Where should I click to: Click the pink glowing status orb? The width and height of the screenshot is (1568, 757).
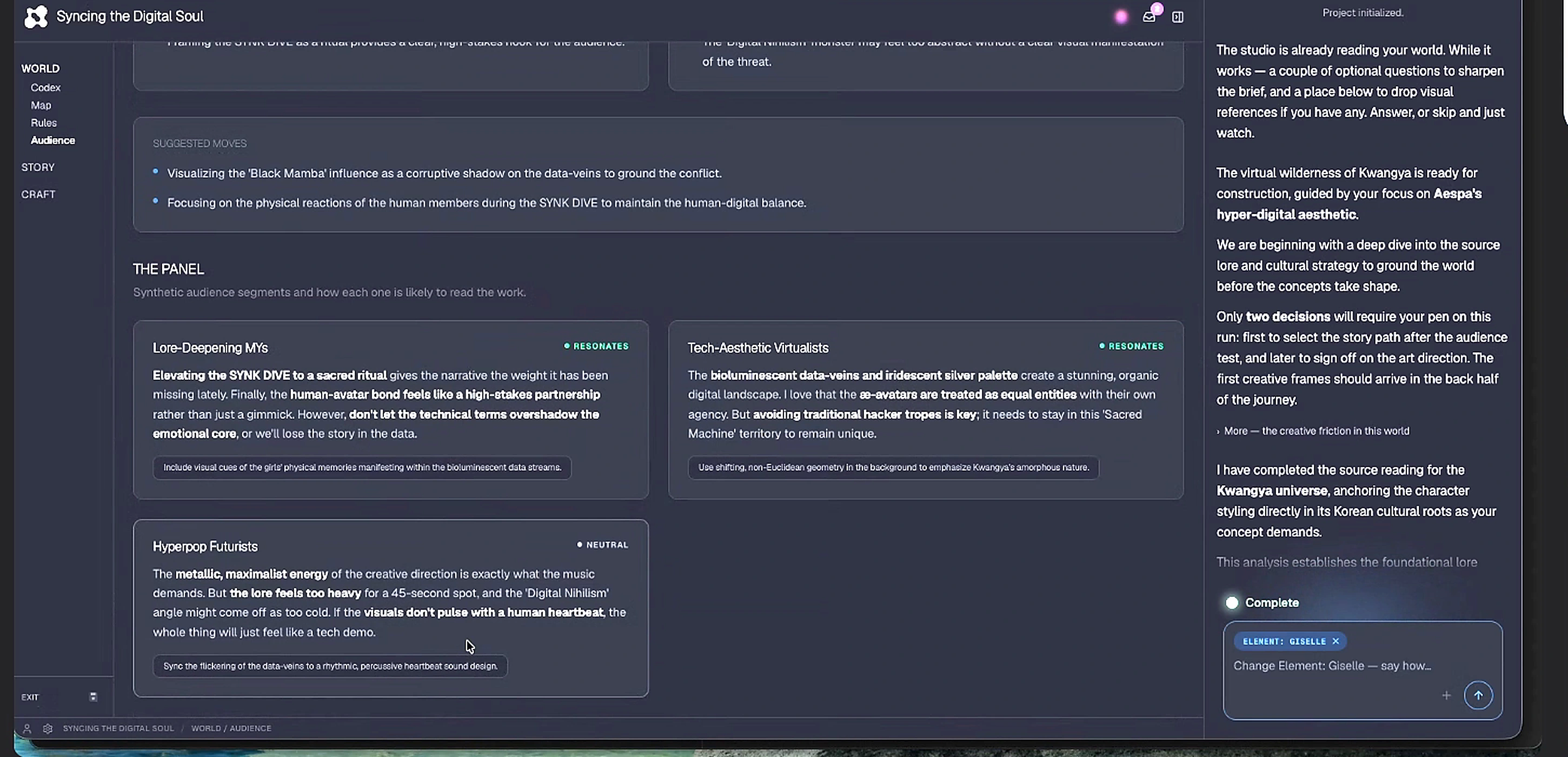click(1121, 17)
